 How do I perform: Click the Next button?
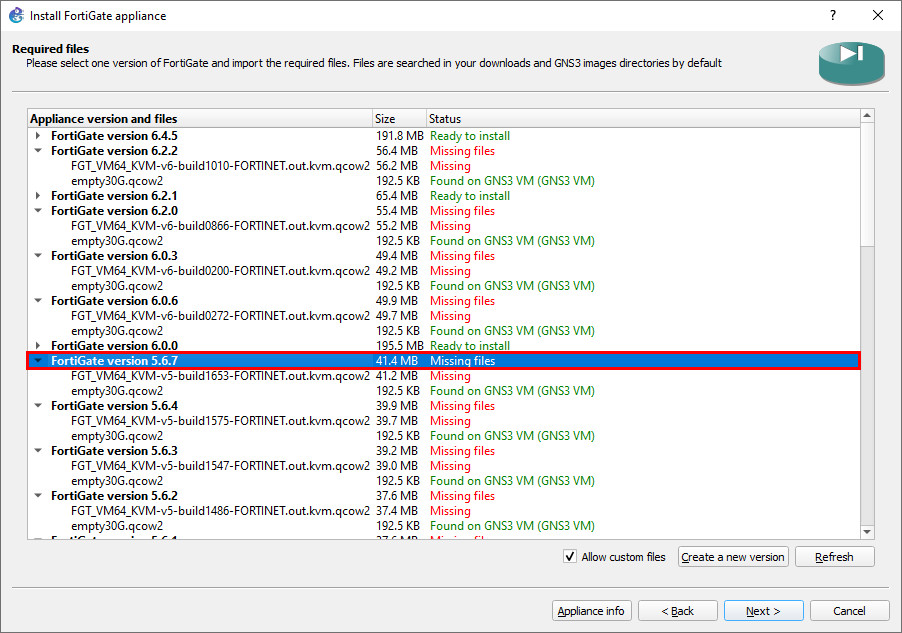pyautogui.click(x=763, y=610)
